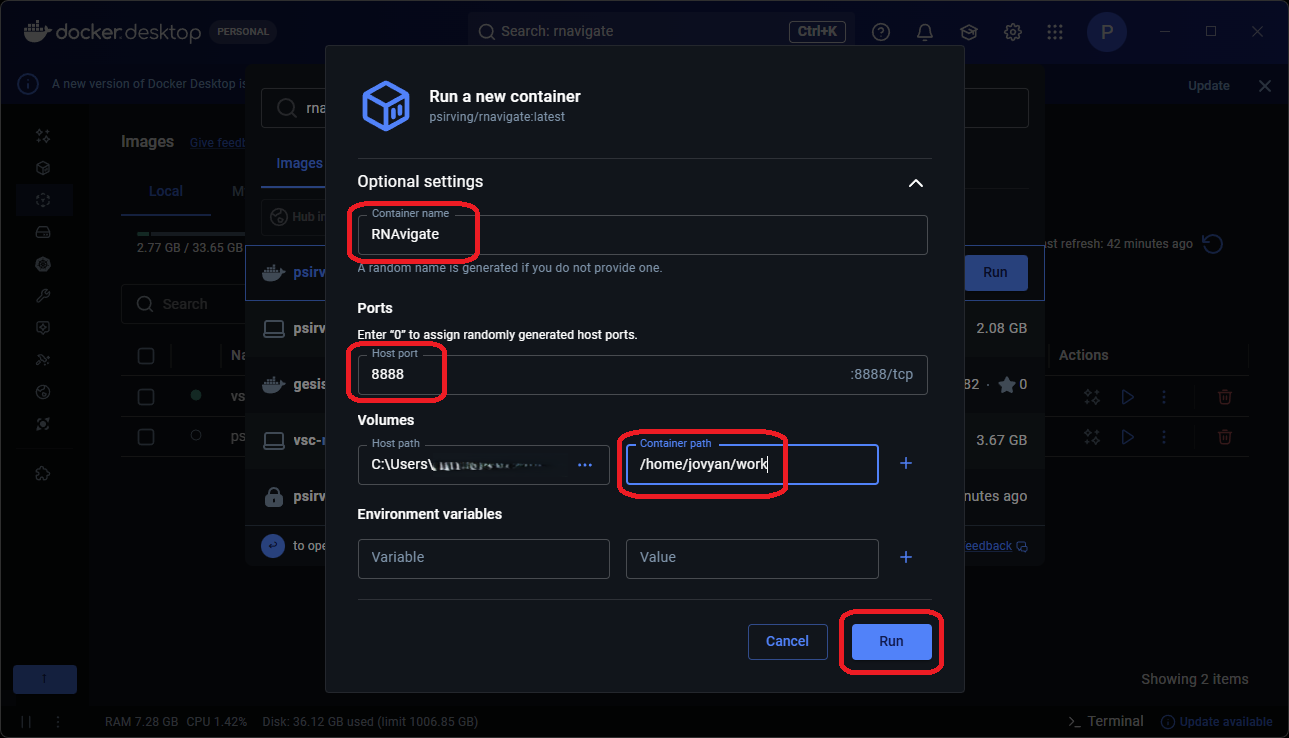Delete image using second row trash icon
The height and width of the screenshot is (738, 1289).
click(x=1225, y=437)
